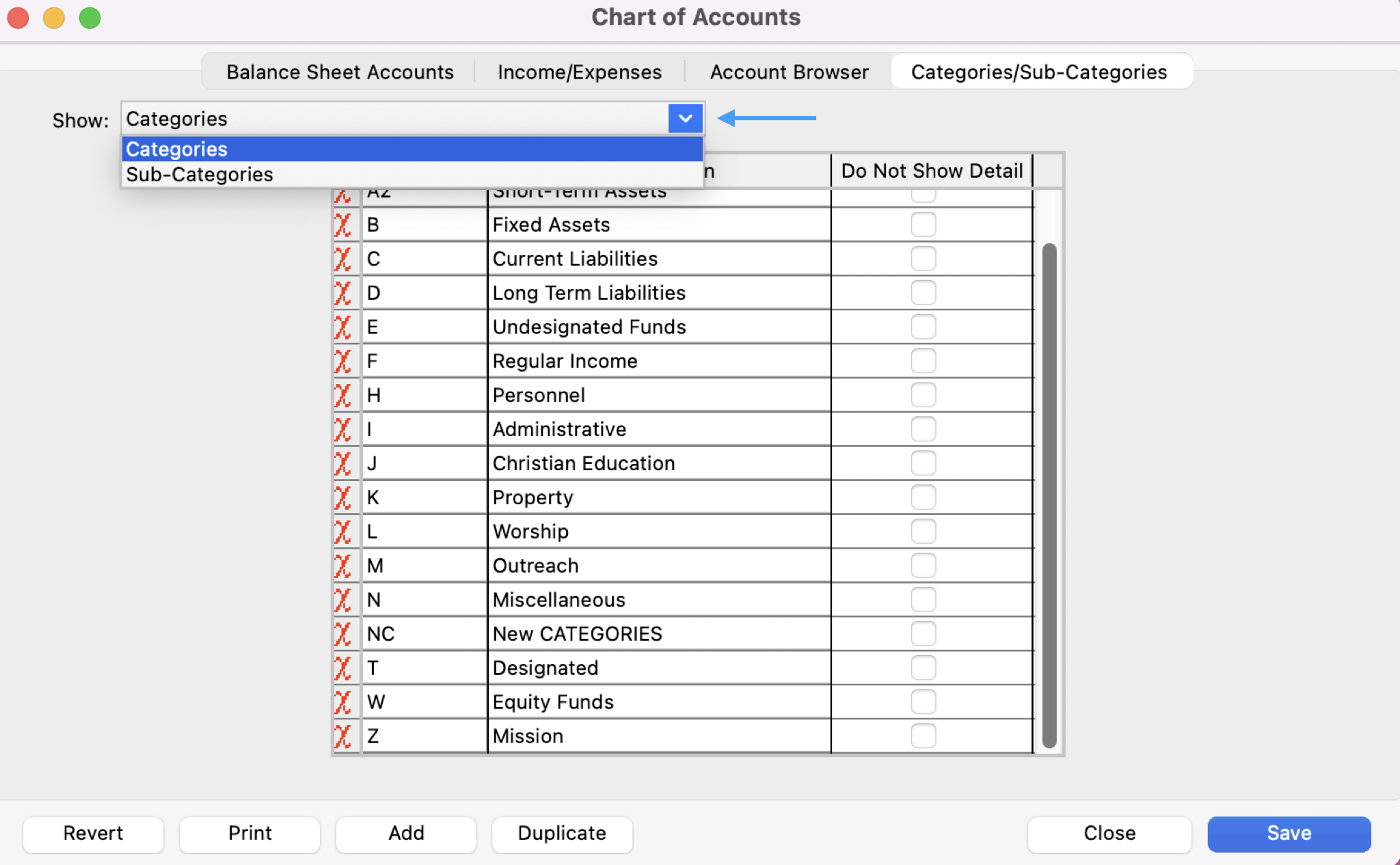Click the Duplicate button
The image size is (1400, 865).
(x=562, y=834)
